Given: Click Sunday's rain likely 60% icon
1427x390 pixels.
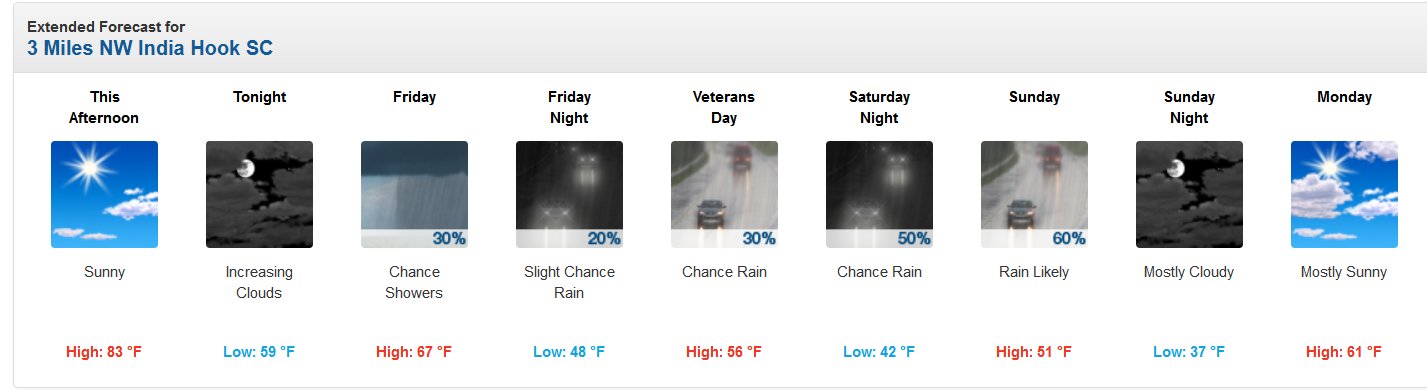Looking at the screenshot, I should click(1034, 194).
